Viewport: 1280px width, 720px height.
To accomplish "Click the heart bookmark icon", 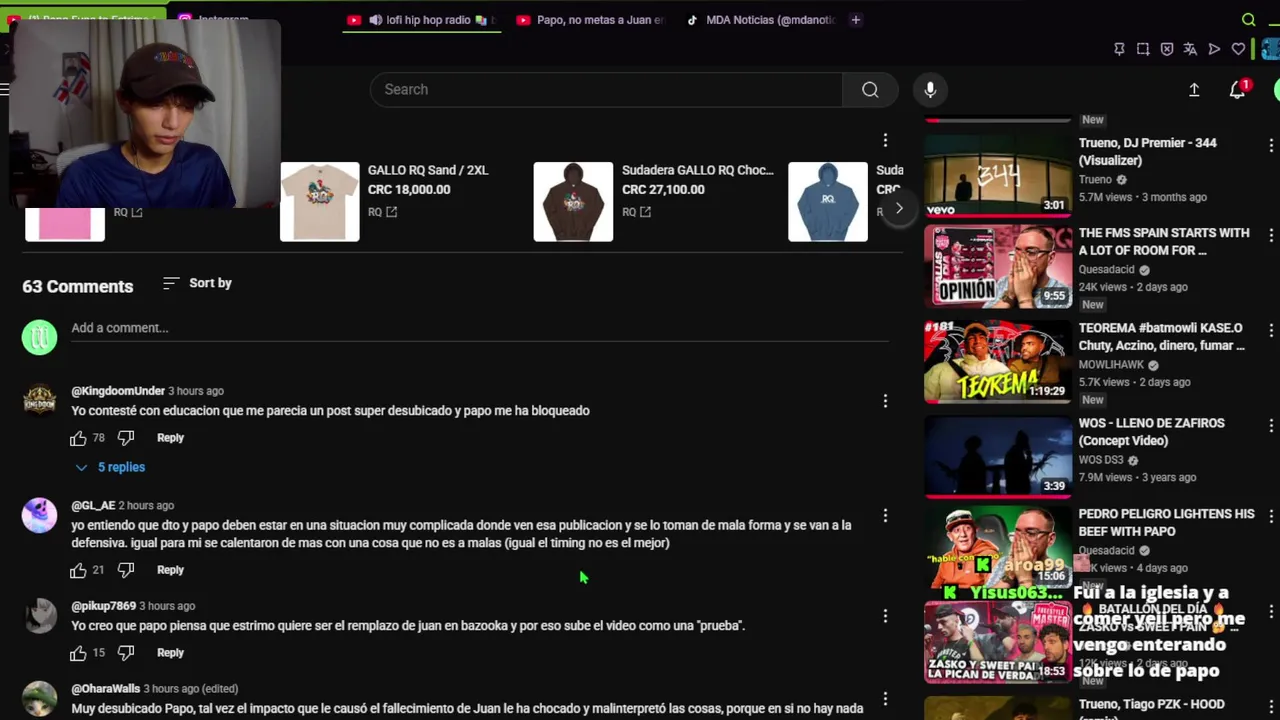I will [x=1238, y=49].
